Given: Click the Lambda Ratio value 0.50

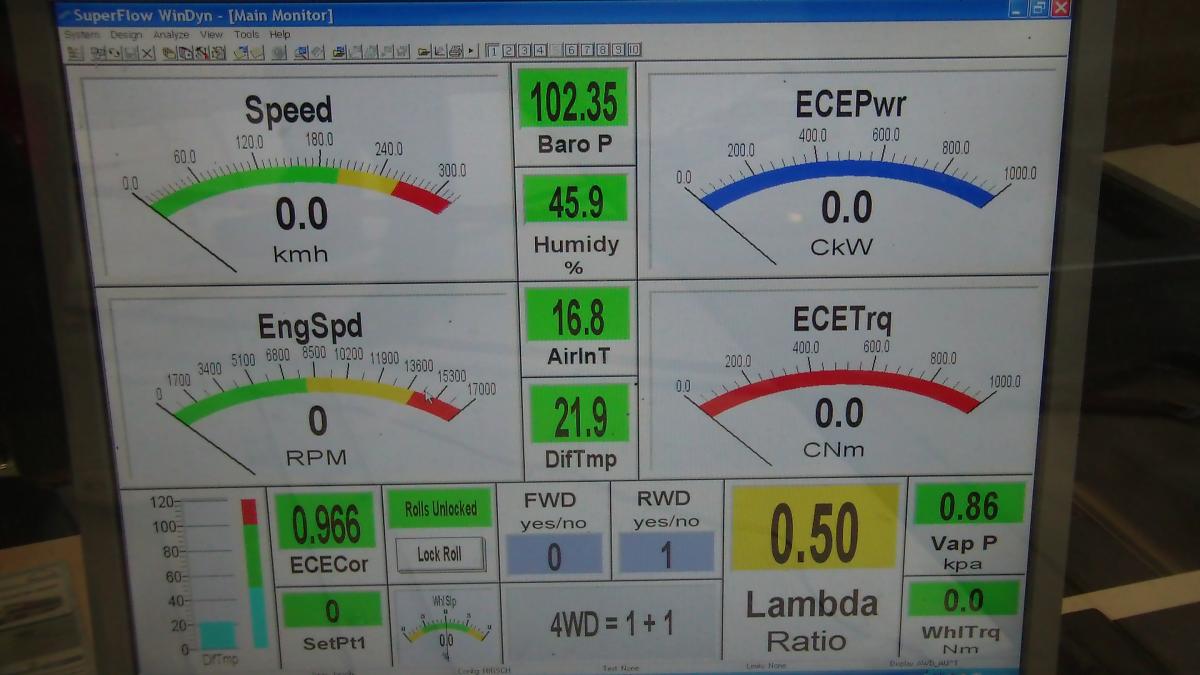Looking at the screenshot, I should (x=814, y=530).
